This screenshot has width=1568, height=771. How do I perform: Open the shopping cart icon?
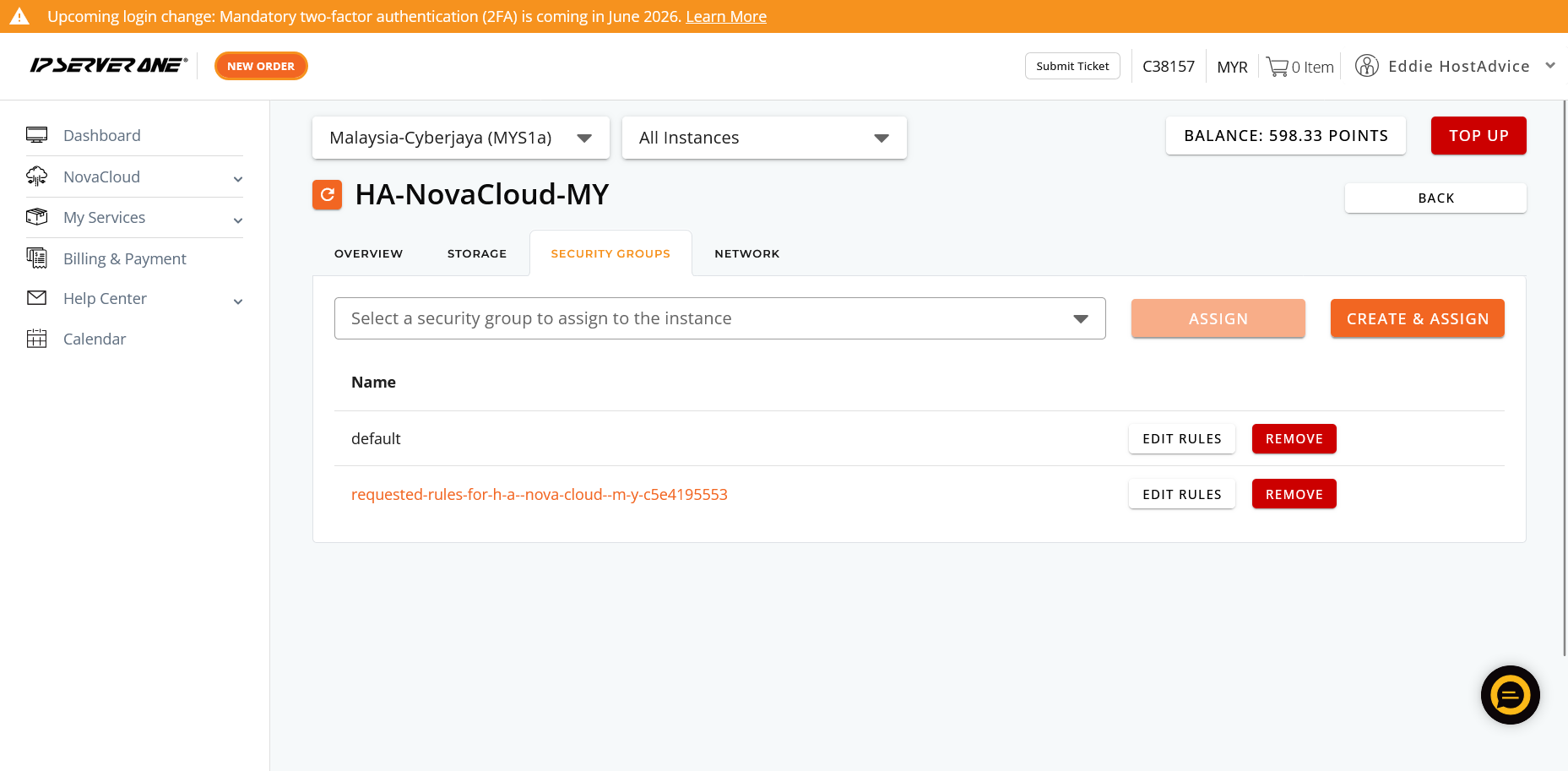[x=1277, y=67]
